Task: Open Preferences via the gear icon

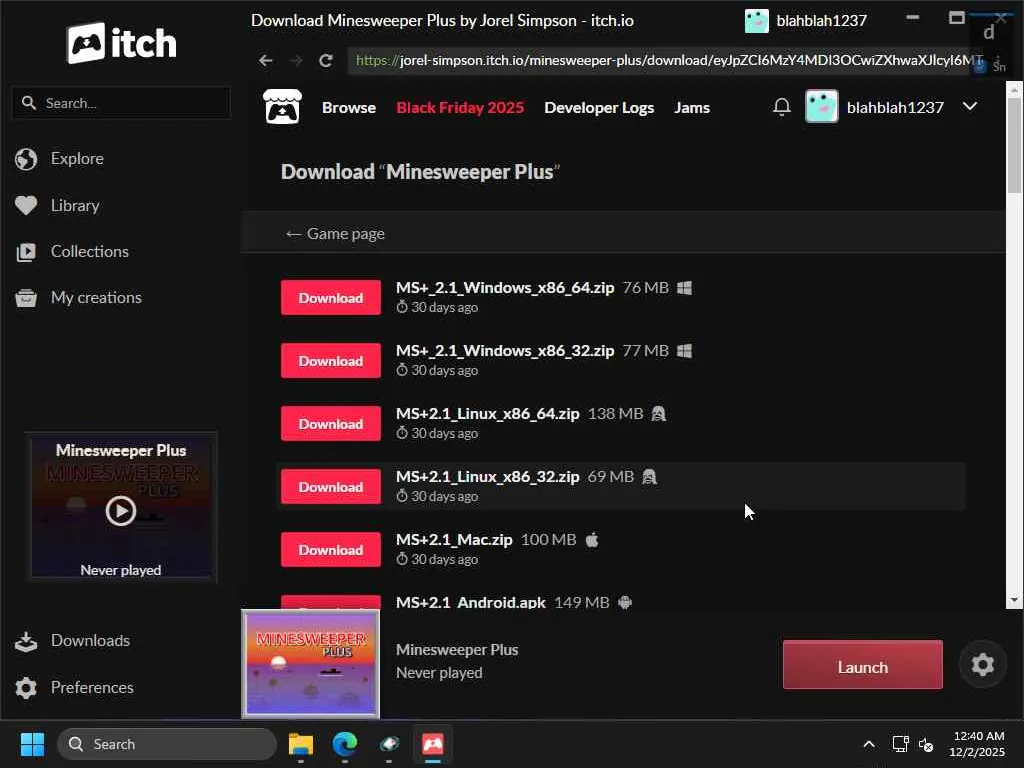Action: 26,688
